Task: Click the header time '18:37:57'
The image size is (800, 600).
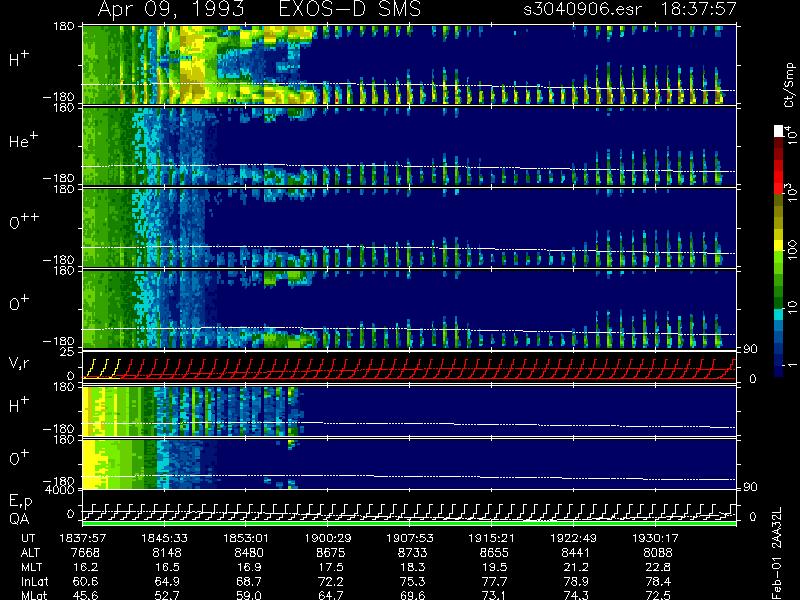Action: (698, 9)
